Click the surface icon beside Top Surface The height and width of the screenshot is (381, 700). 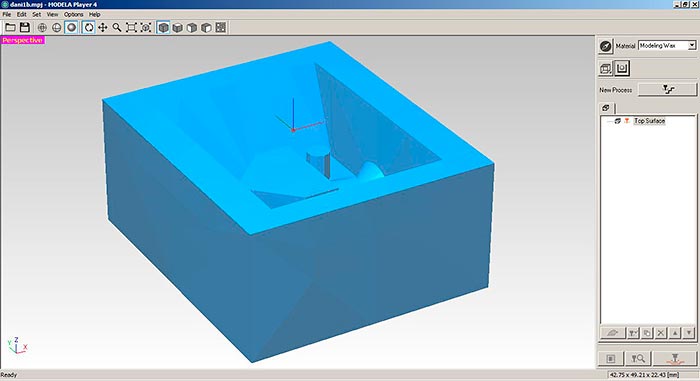618,121
